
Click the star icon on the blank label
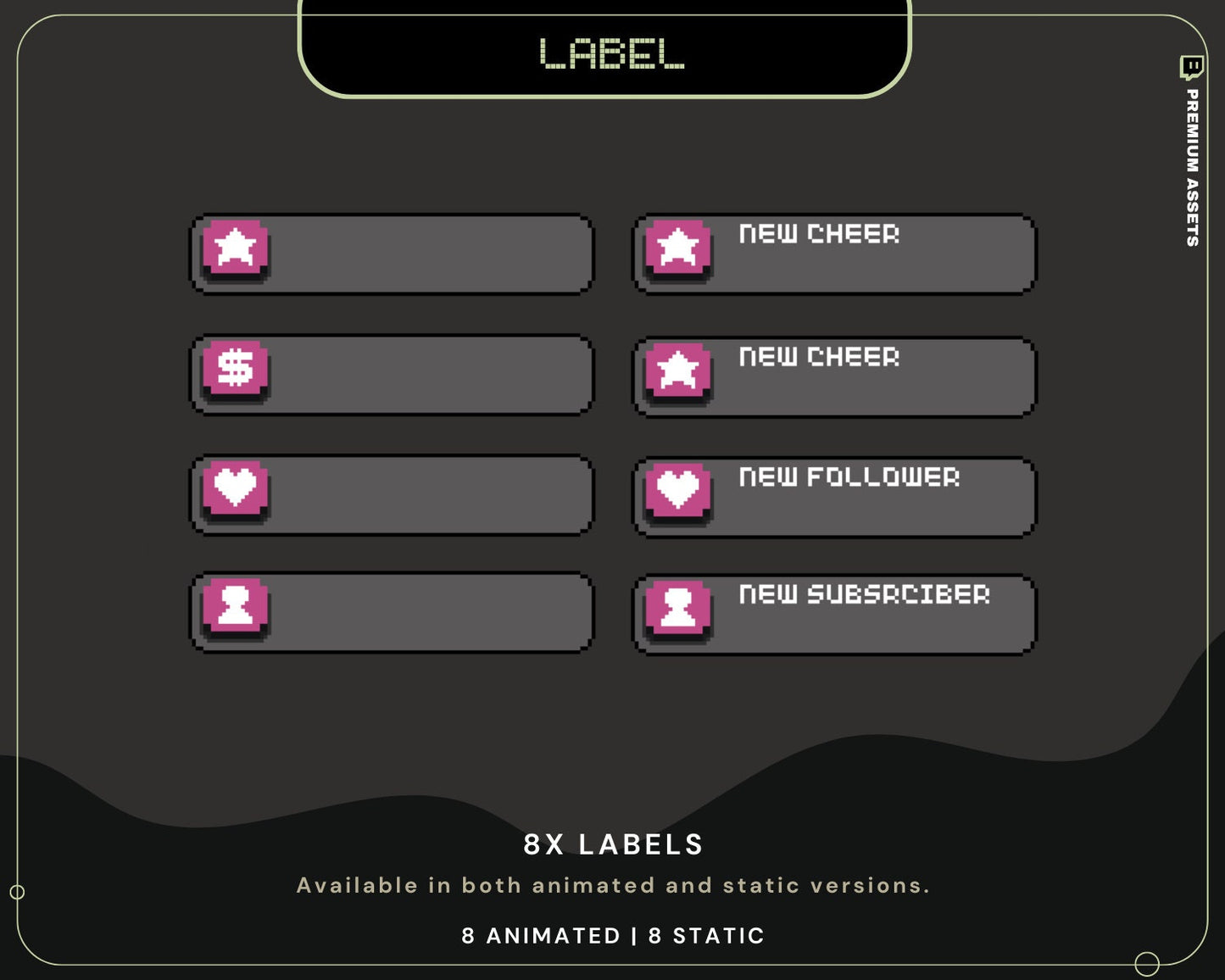[236, 248]
